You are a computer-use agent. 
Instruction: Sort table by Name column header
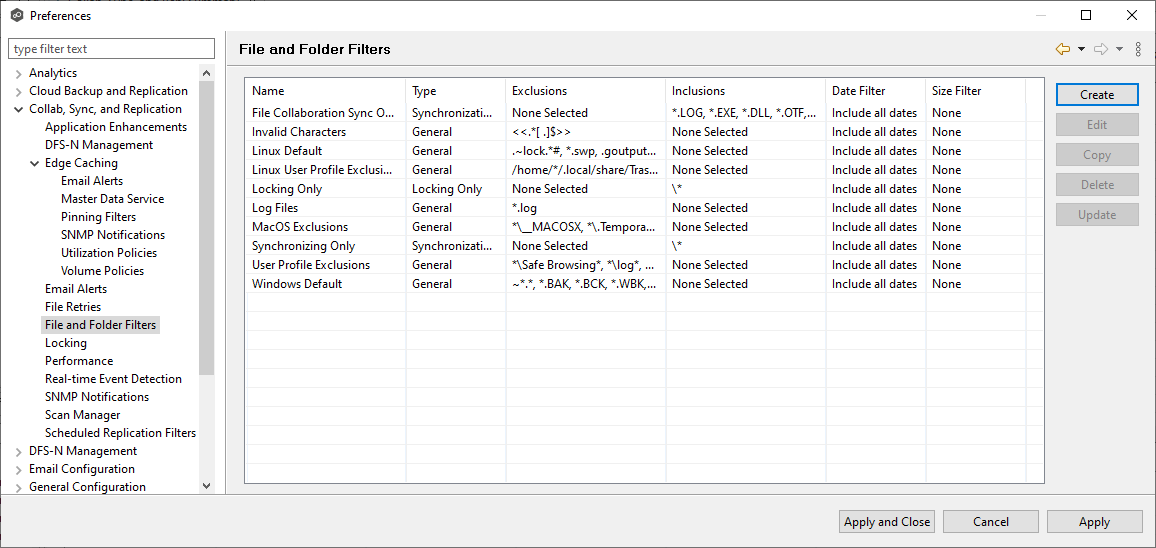coord(325,91)
